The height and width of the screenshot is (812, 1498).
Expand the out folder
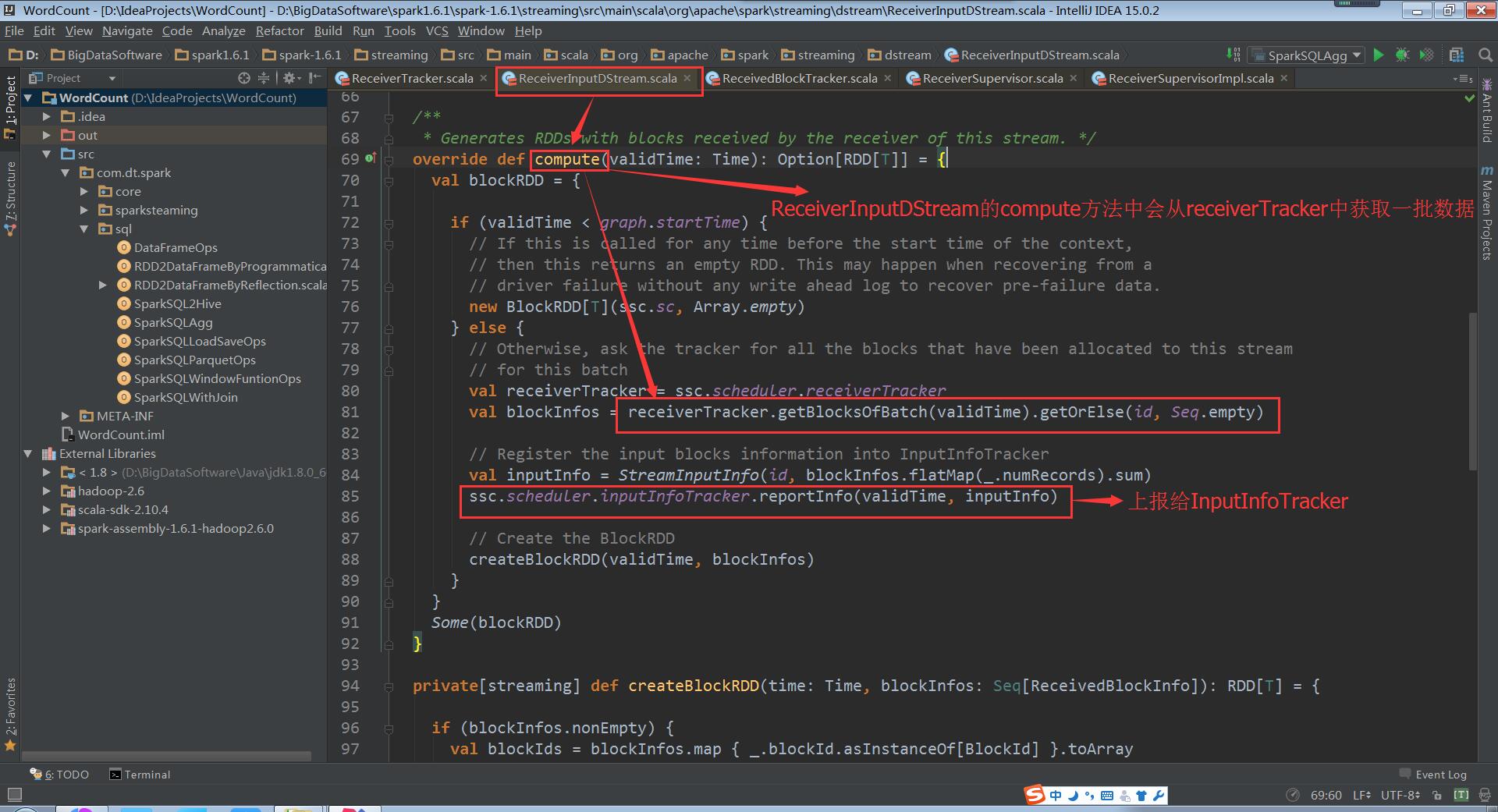click(x=47, y=135)
